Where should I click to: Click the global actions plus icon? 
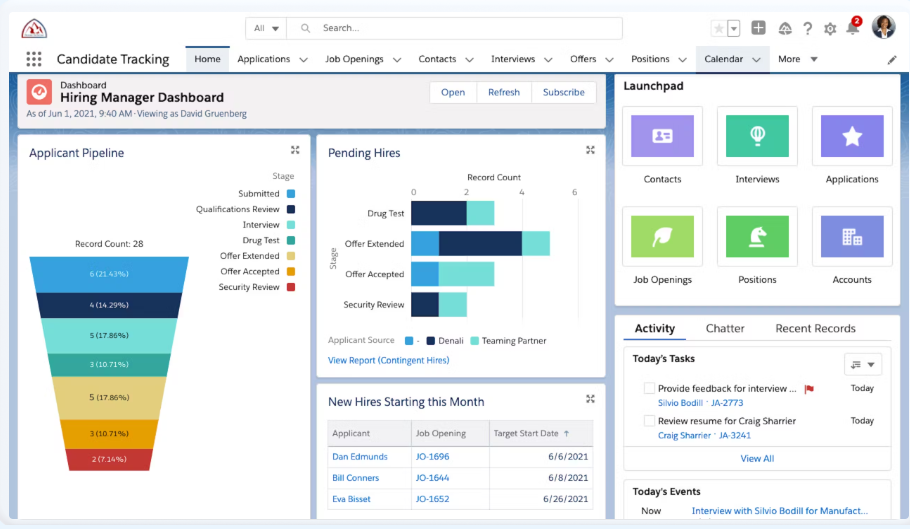tap(758, 28)
